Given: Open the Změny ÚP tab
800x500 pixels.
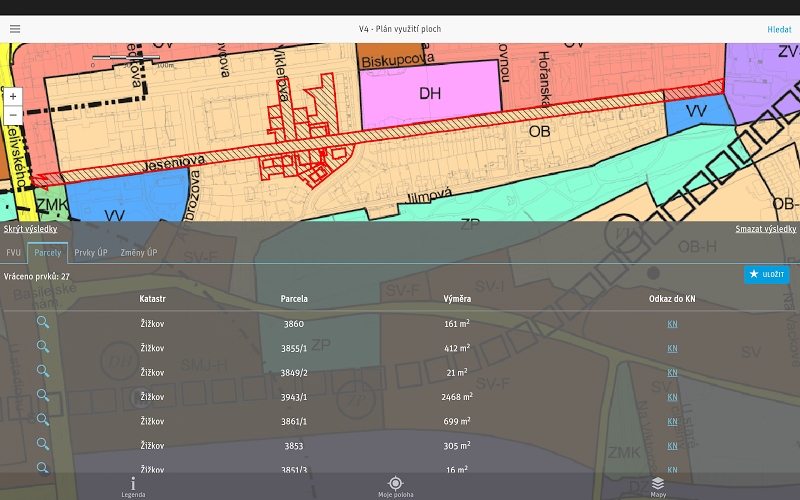Looking at the screenshot, I should [x=139, y=253].
